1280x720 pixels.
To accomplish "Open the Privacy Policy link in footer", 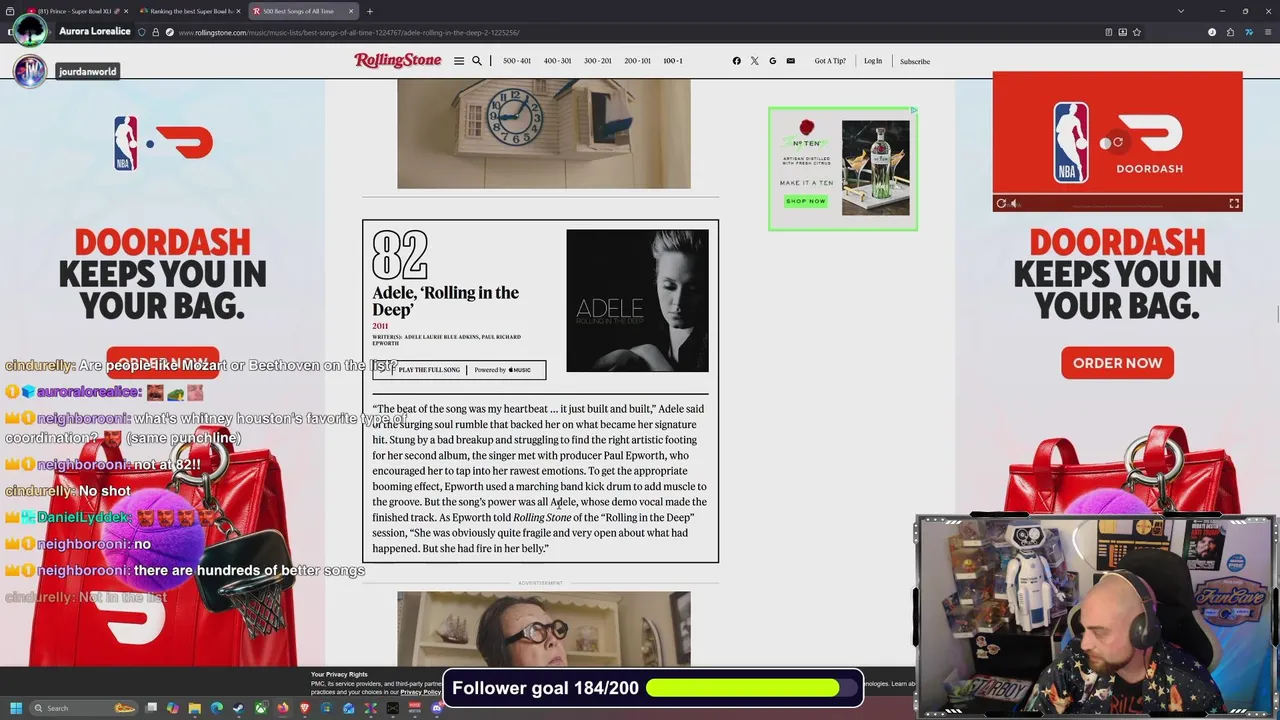I will pos(420,692).
